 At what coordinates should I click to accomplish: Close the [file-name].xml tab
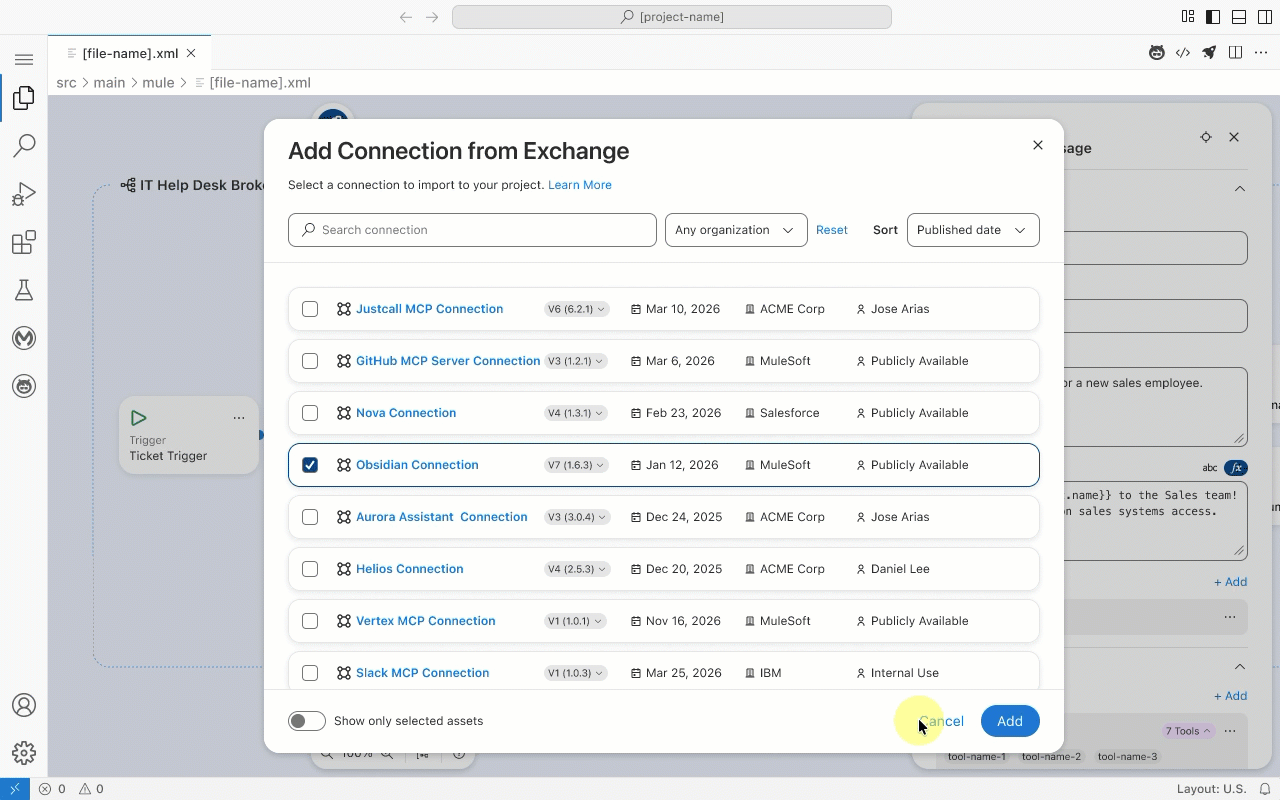191,53
